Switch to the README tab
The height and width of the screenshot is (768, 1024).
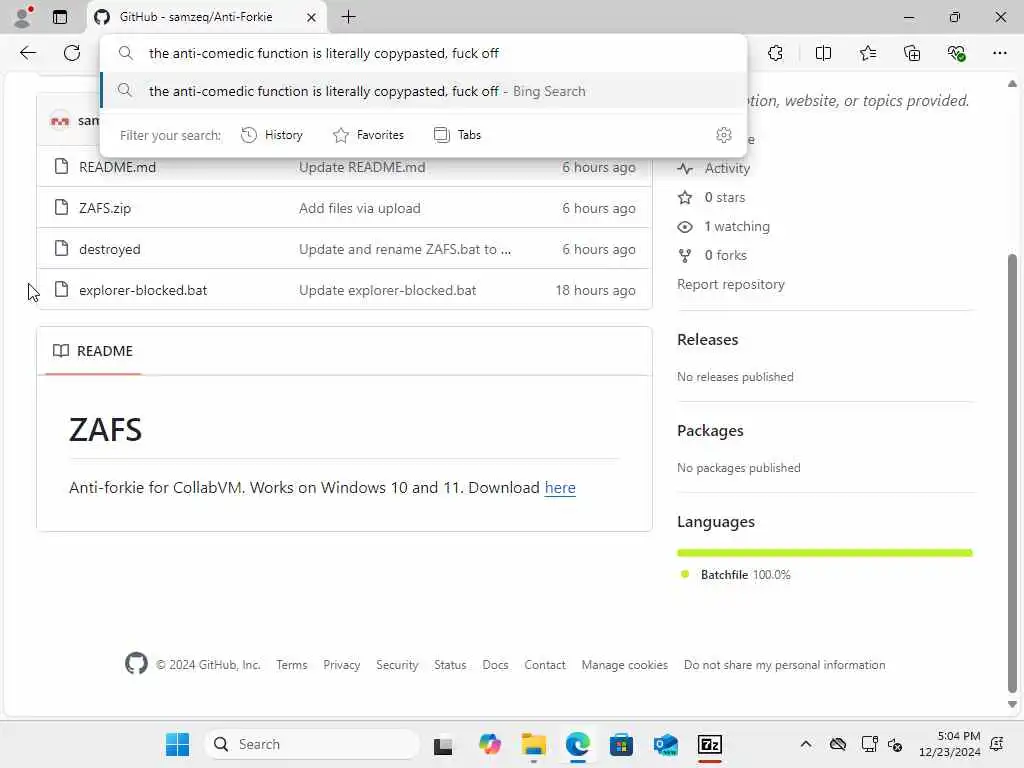click(93, 351)
